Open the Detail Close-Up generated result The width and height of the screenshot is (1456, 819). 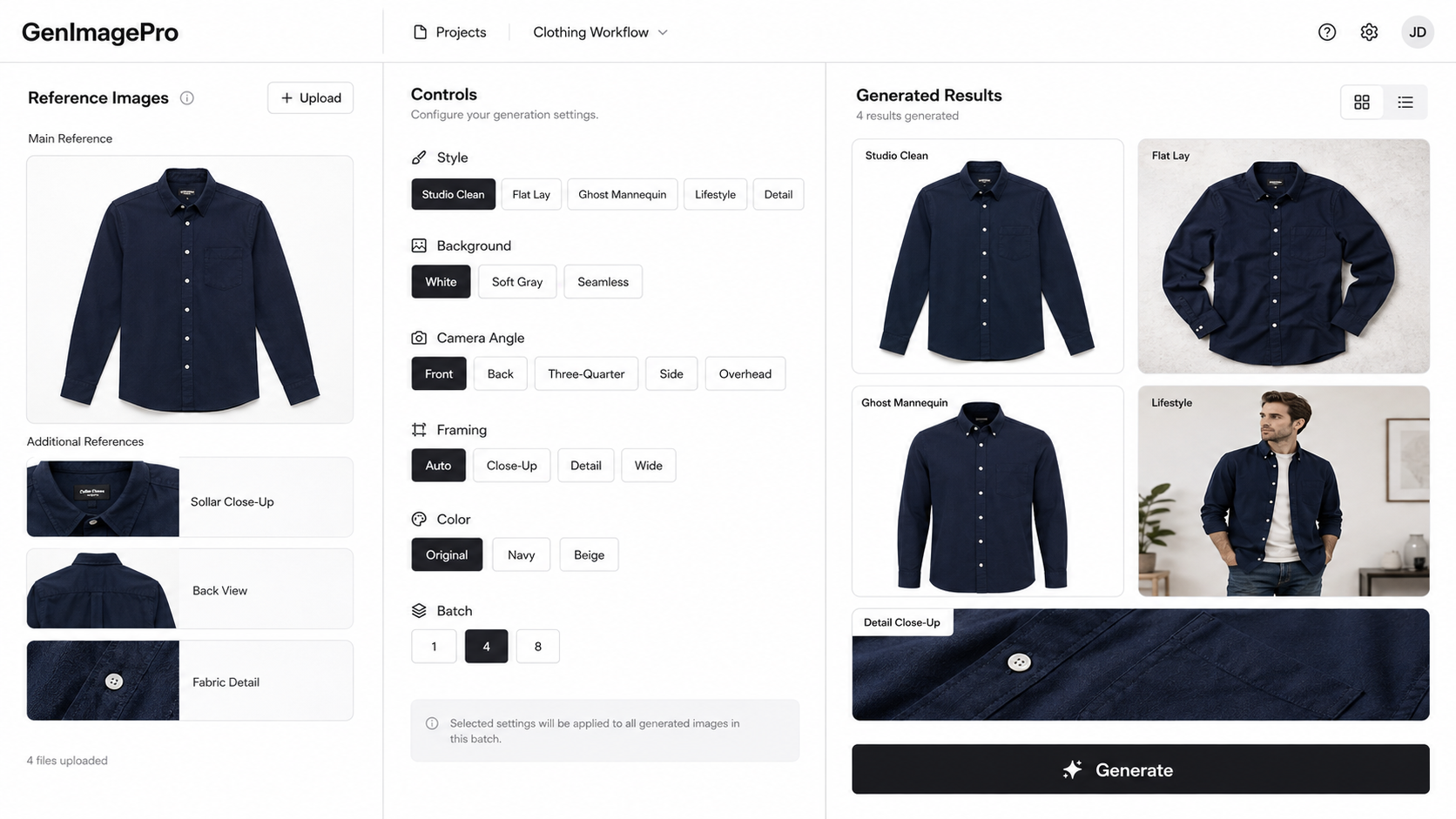pos(1141,665)
